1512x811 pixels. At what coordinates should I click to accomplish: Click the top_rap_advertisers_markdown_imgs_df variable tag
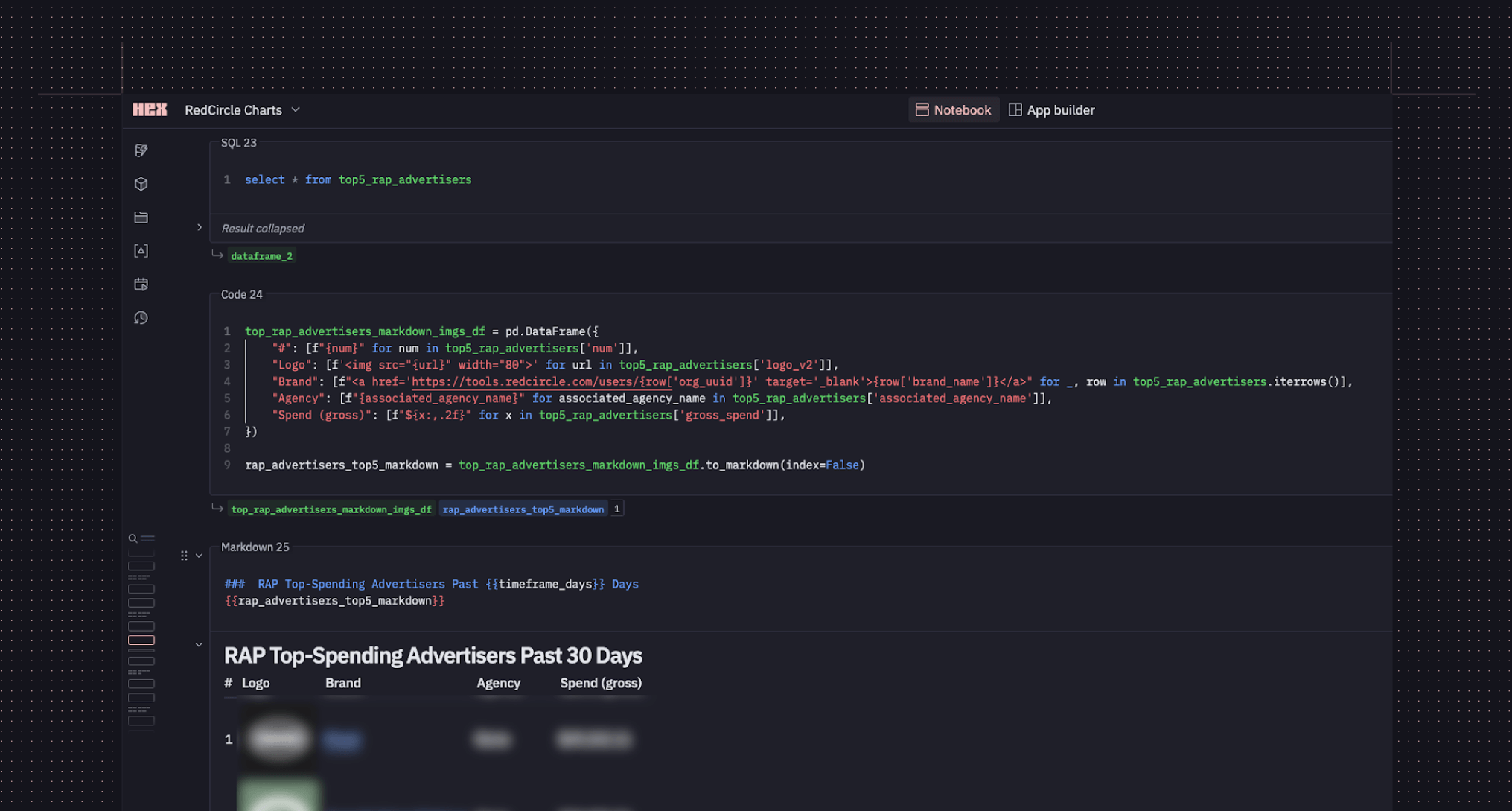tap(331, 509)
